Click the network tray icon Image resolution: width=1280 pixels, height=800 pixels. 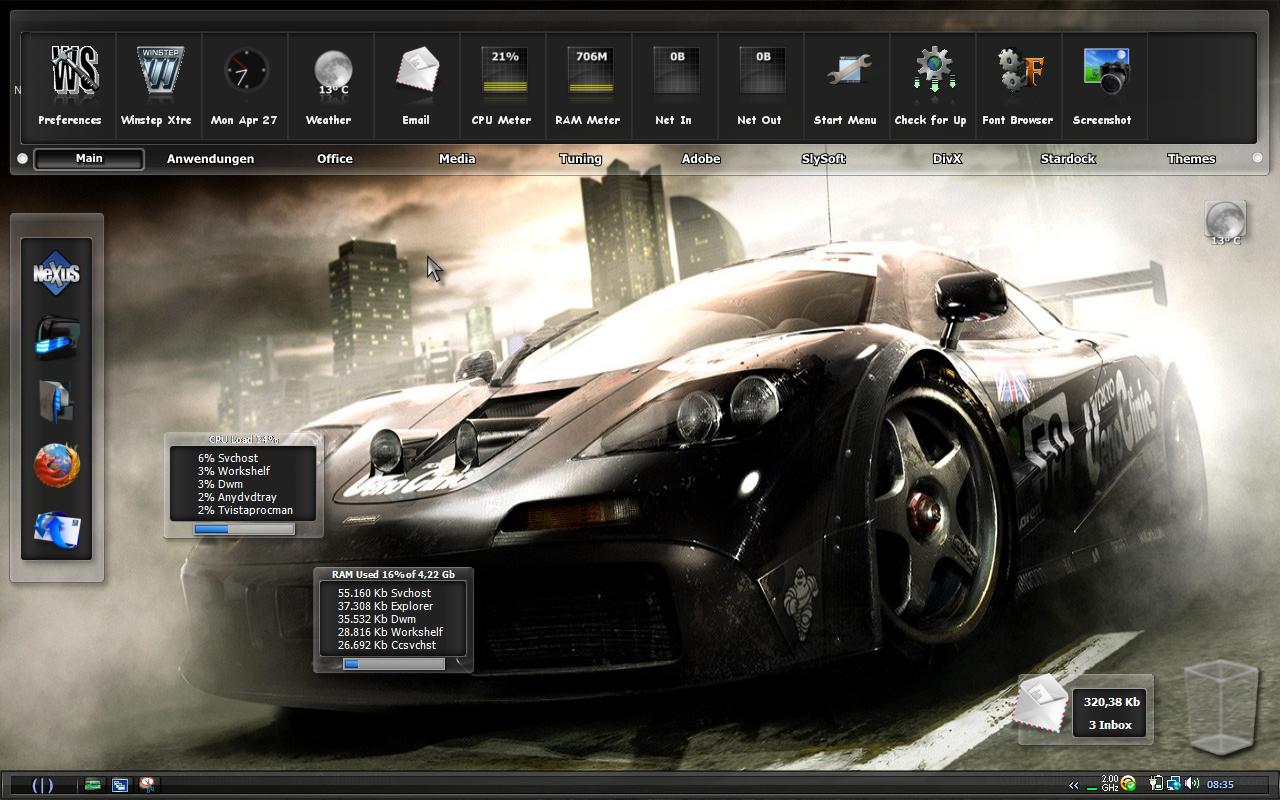(1174, 784)
